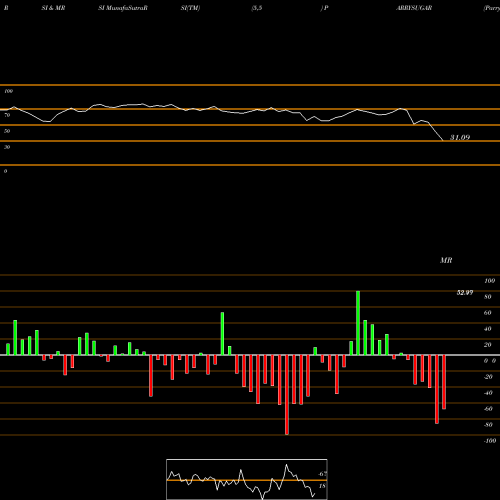
Task: Click the longest red bar reaching -100
Action: tap(287, 395)
